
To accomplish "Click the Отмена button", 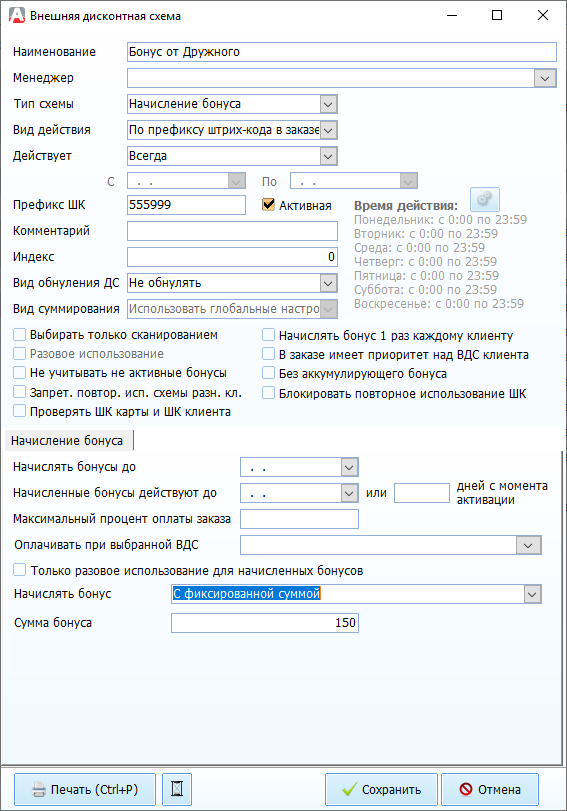I will [x=490, y=789].
